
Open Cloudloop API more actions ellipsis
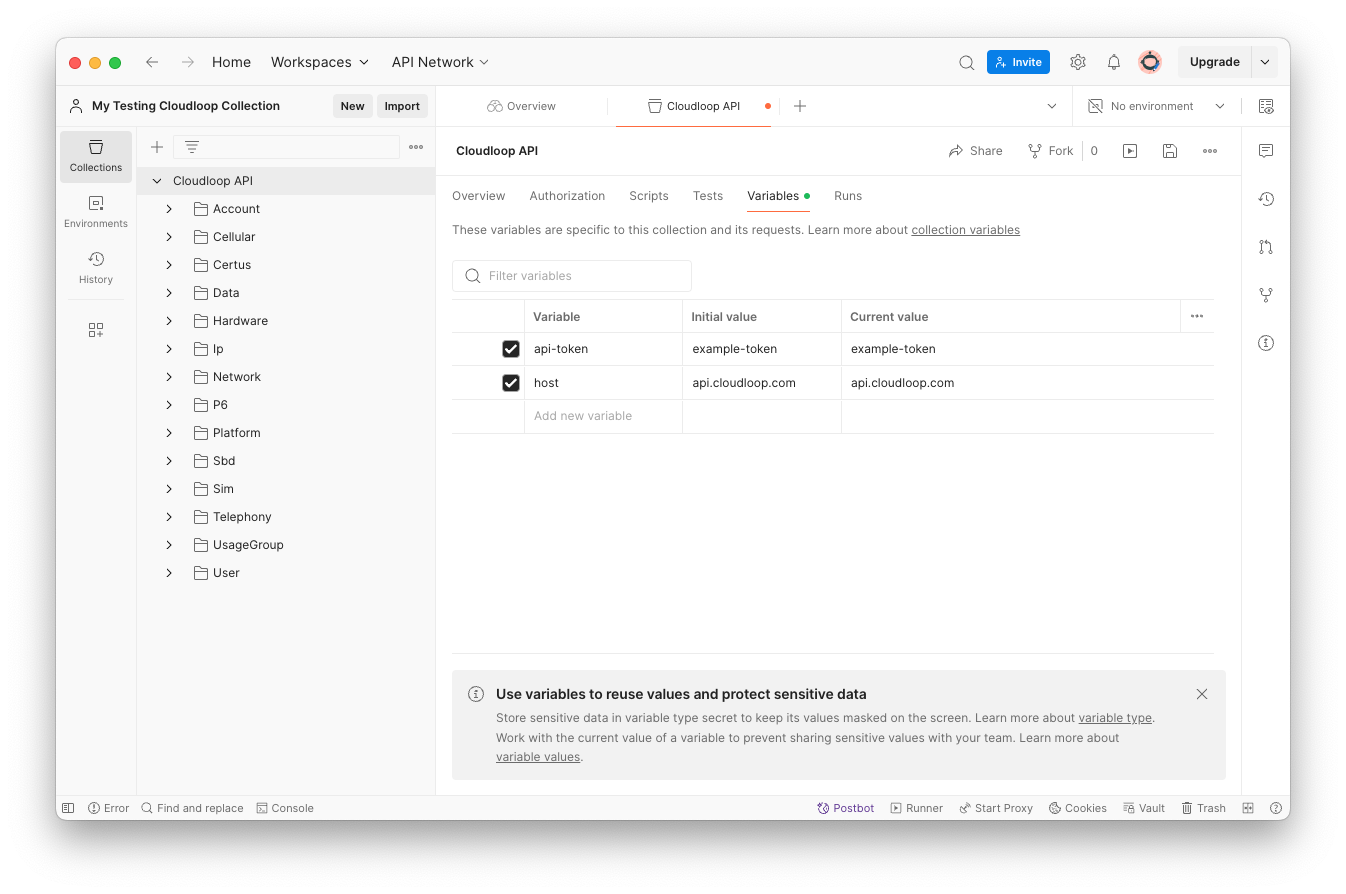tap(1210, 151)
